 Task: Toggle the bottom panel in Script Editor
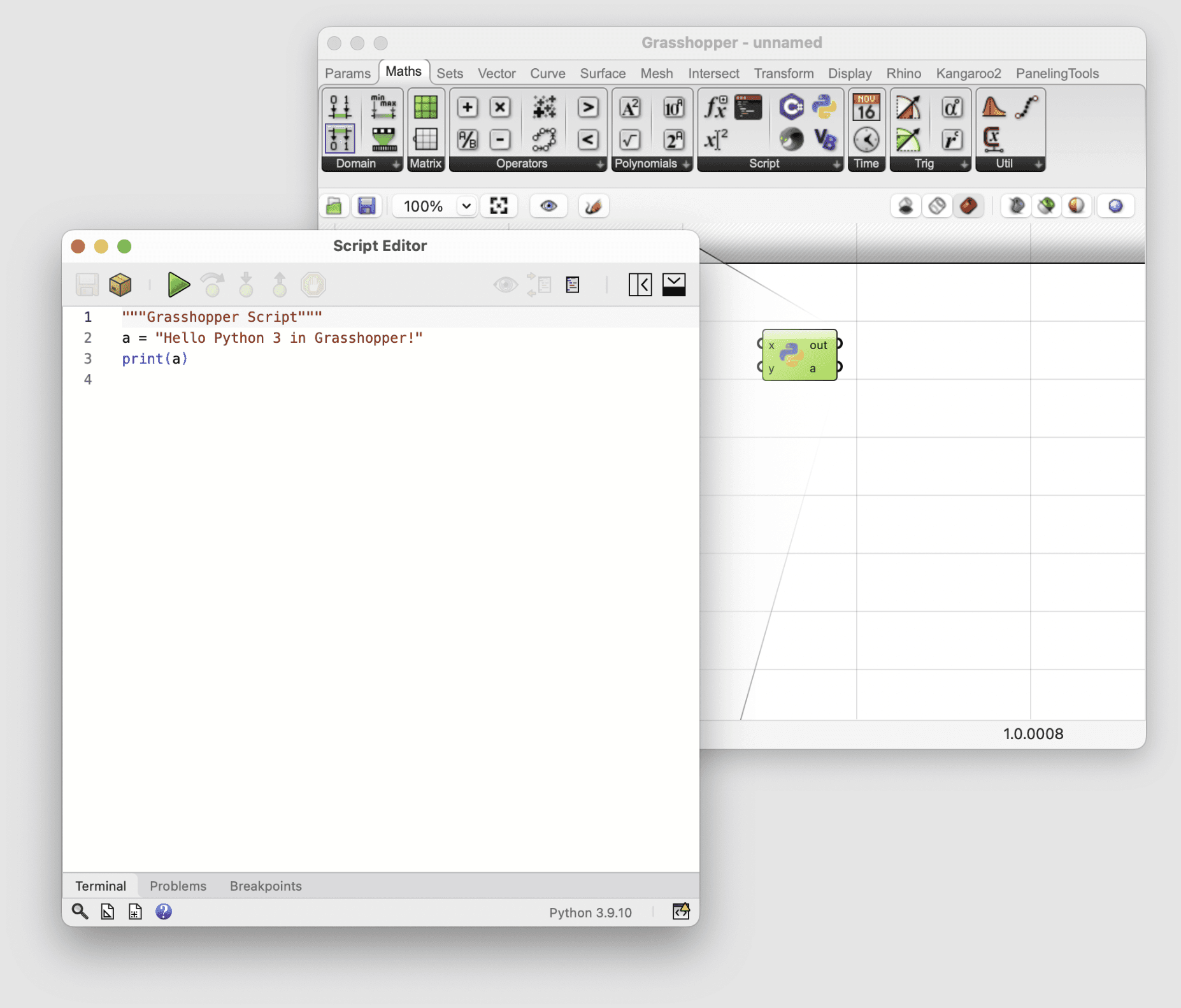674,285
